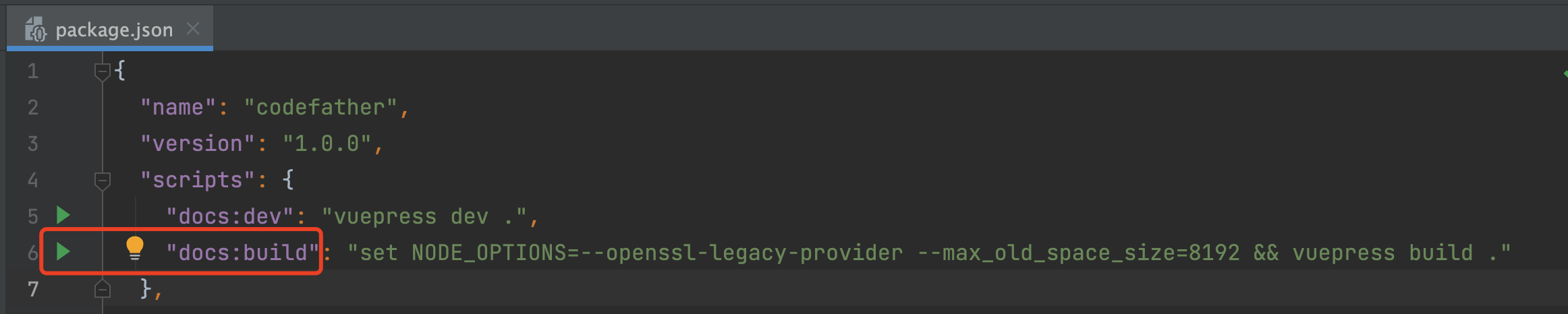Click line number 7 in the gutter
Image resolution: width=1568 pixels, height=314 pixels.
[x=32, y=289]
